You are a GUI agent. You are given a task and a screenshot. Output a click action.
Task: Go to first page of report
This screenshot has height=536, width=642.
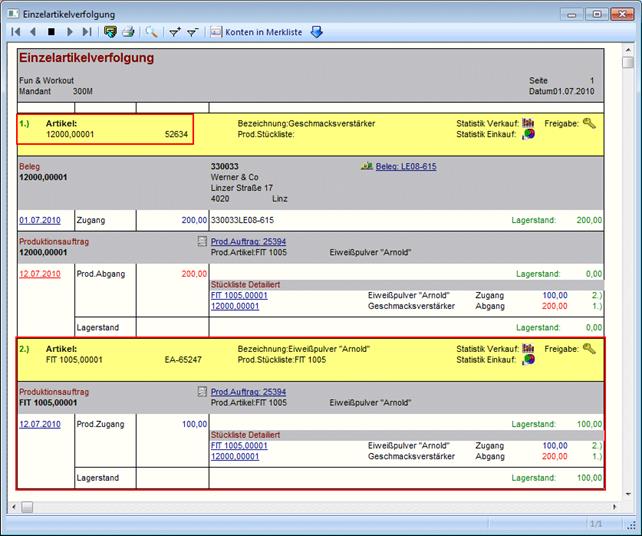[x=16, y=32]
